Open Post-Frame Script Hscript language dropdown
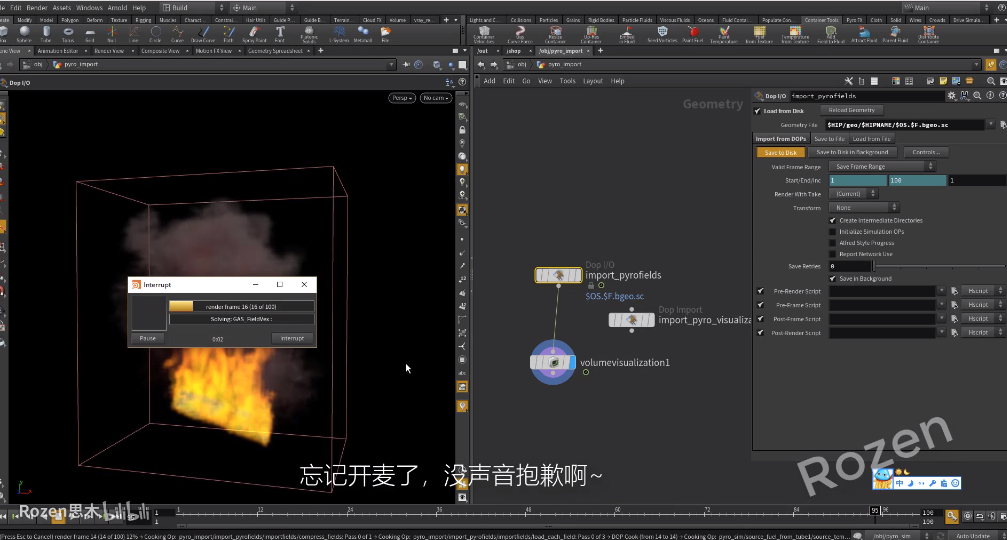Screen dimensions: 1007x540 pos(983,318)
